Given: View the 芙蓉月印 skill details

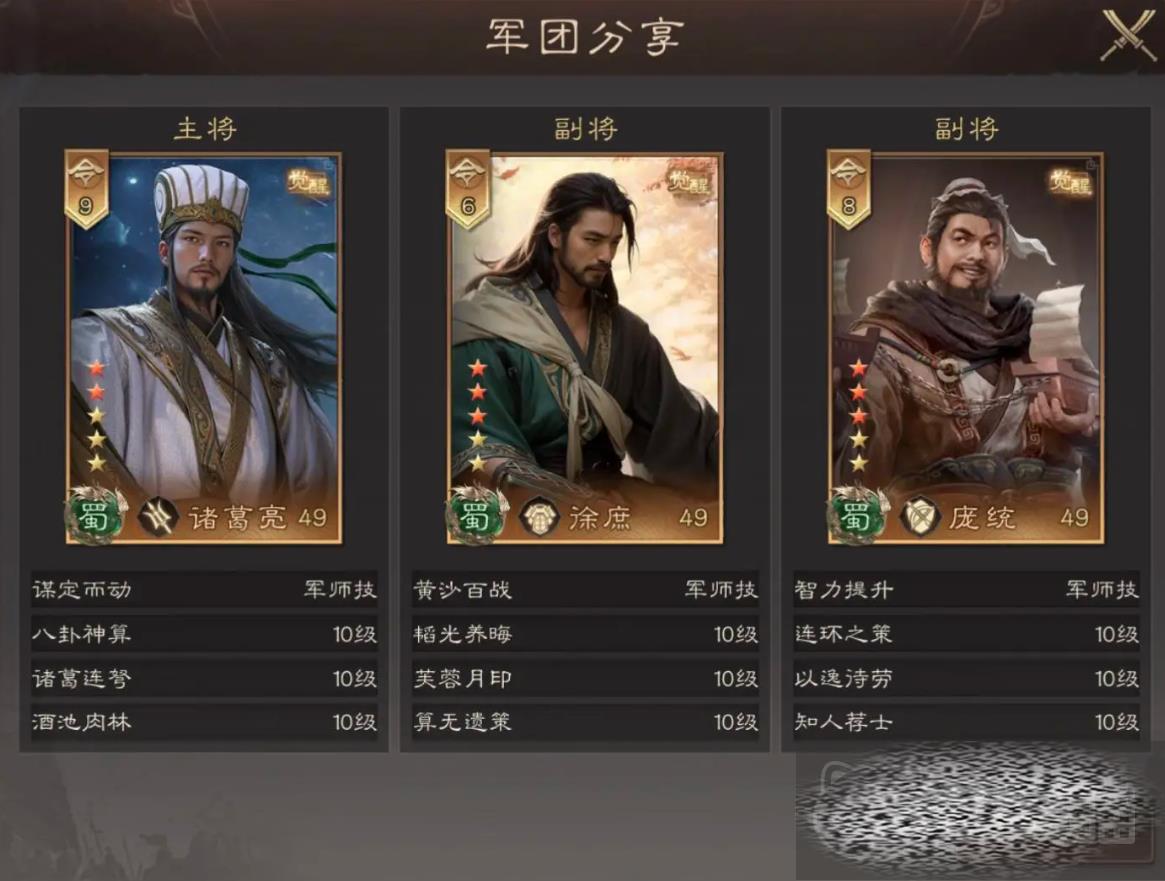Looking at the screenshot, I should 585,678.
